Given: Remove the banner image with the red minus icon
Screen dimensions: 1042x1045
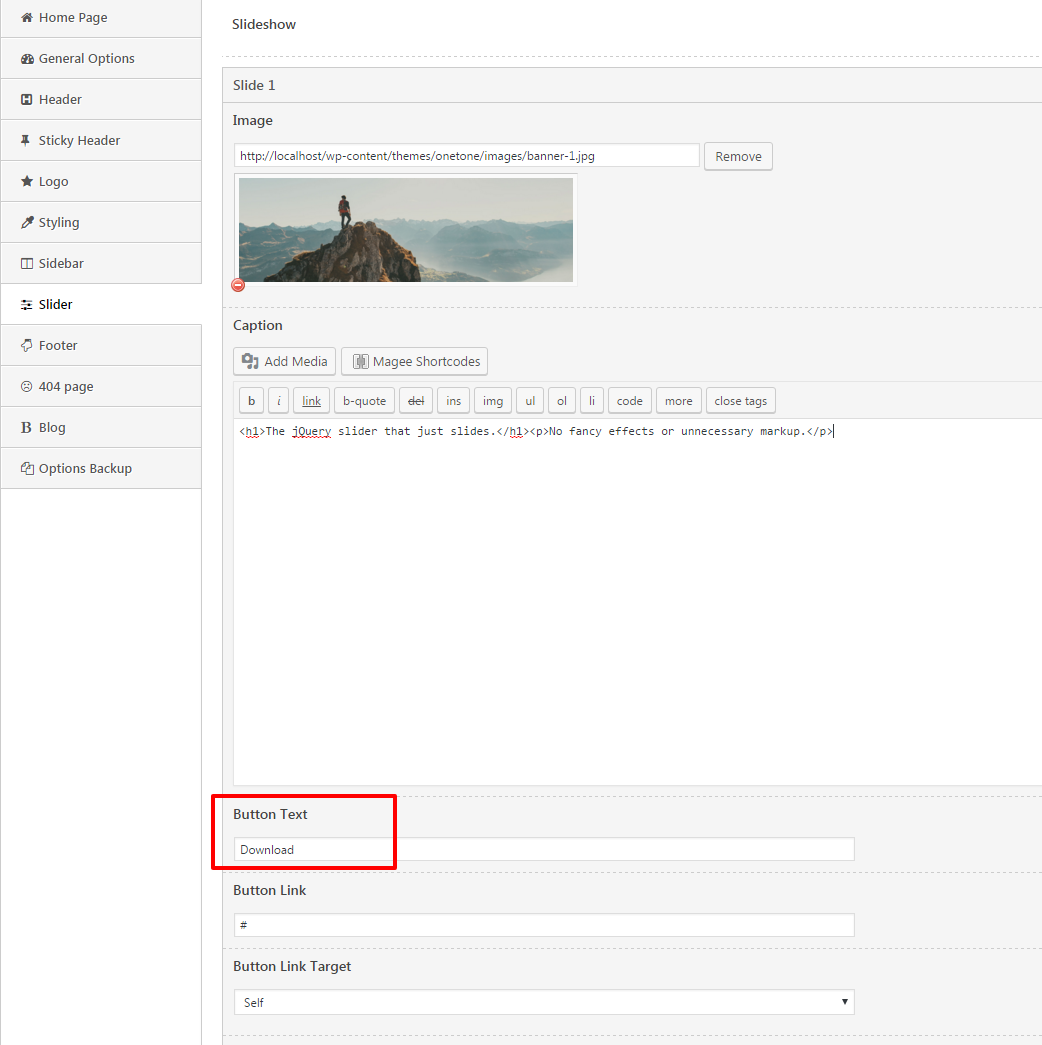Looking at the screenshot, I should click(238, 285).
